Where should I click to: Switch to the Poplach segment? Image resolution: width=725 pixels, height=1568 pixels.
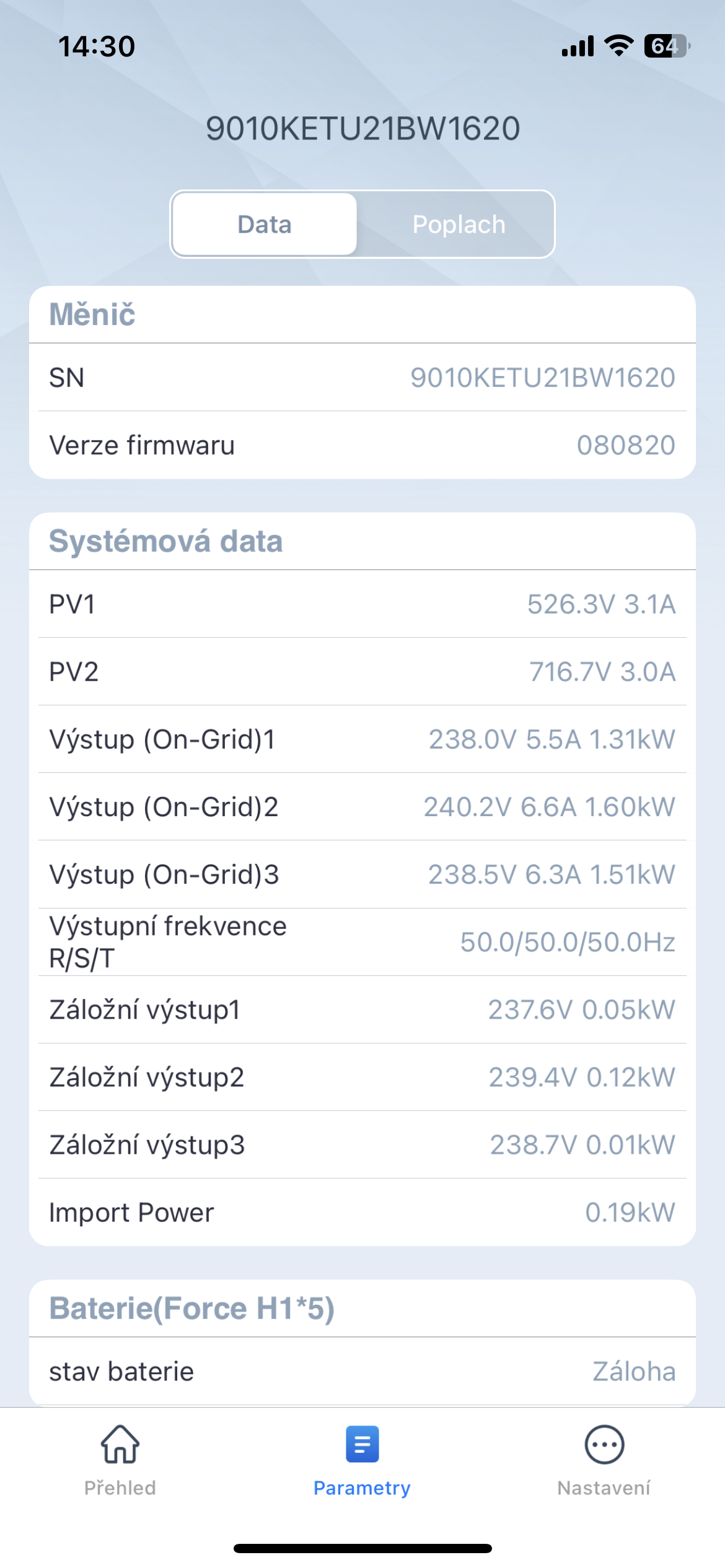click(459, 224)
